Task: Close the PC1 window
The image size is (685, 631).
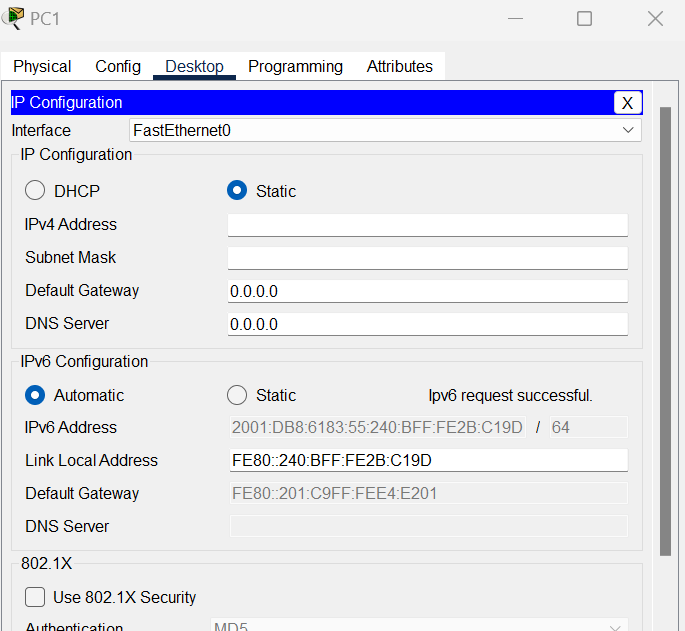Action: coord(655,19)
